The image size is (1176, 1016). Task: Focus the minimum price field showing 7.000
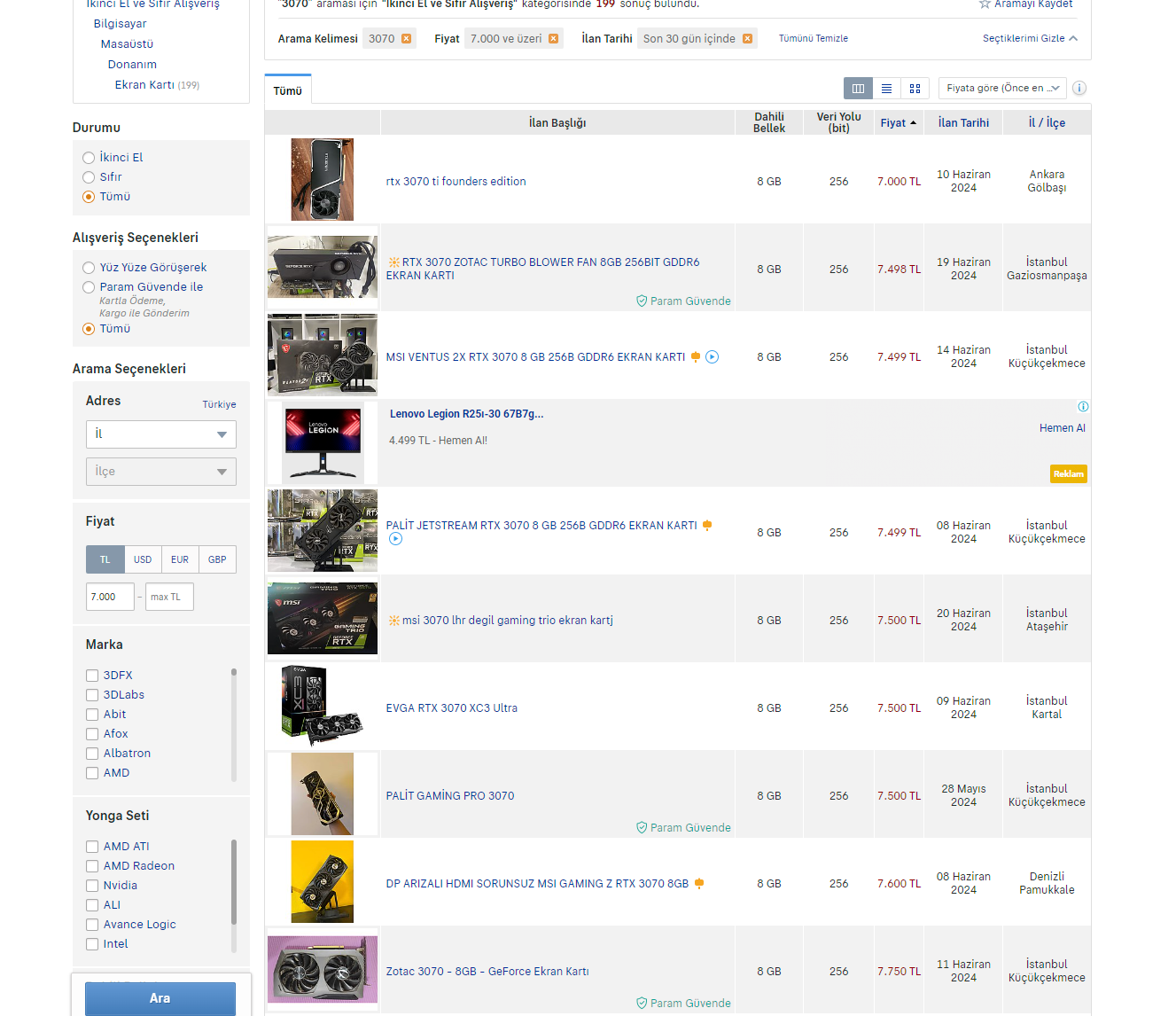[110, 597]
